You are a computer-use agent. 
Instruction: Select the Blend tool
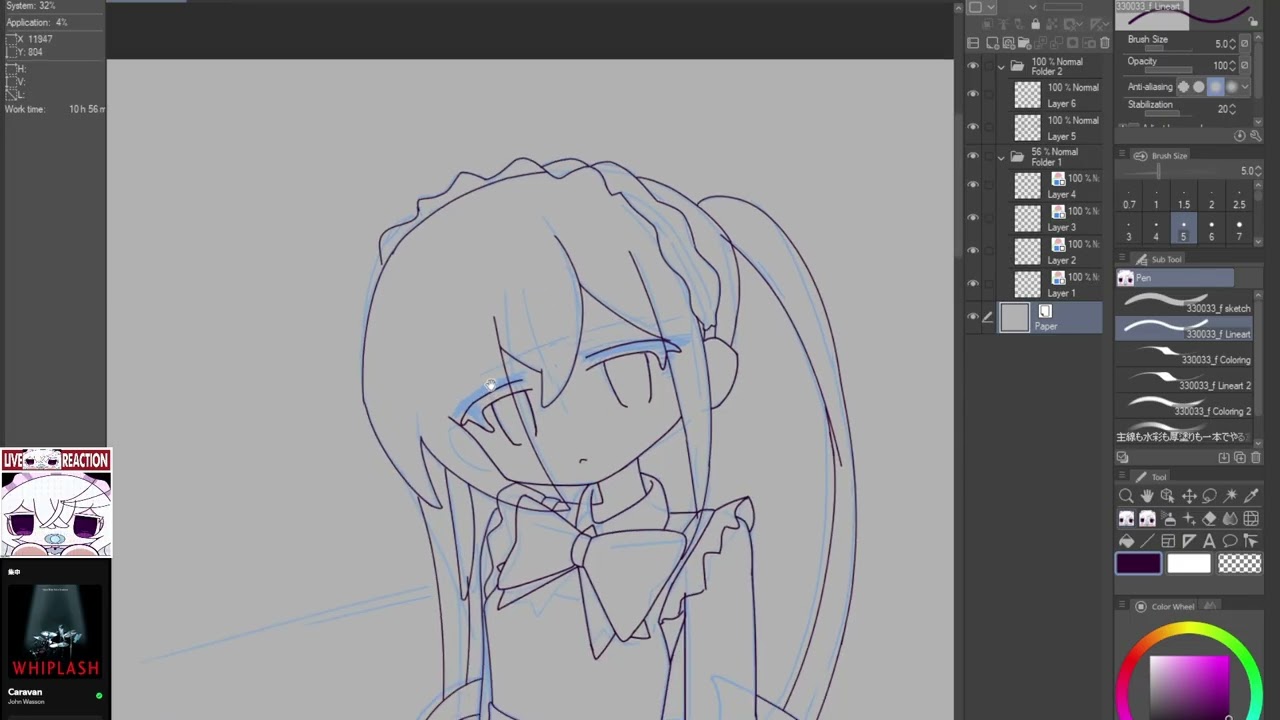(x=1230, y=519)
